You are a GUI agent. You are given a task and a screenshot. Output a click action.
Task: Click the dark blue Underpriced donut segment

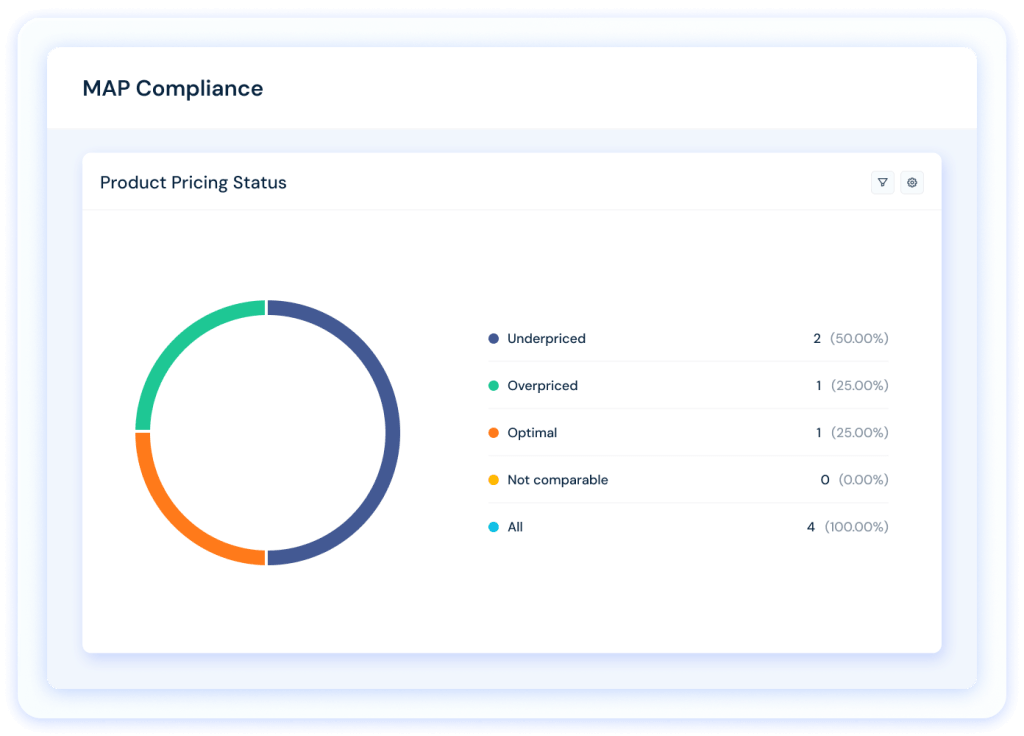392,432
